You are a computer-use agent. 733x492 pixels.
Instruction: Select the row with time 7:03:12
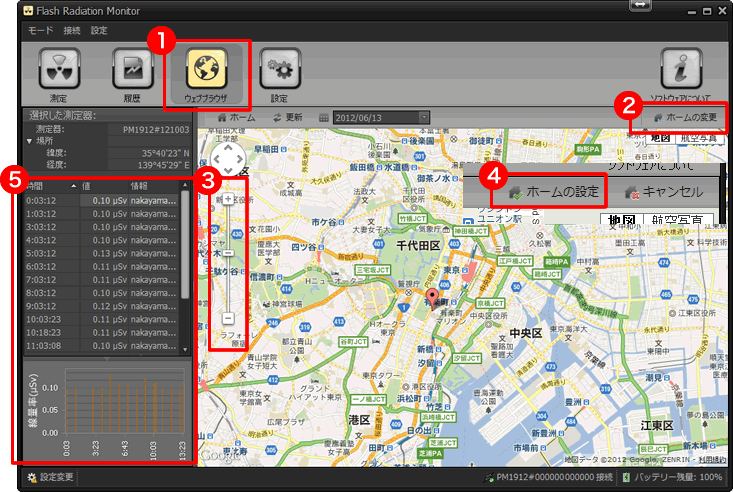[102, 280]
